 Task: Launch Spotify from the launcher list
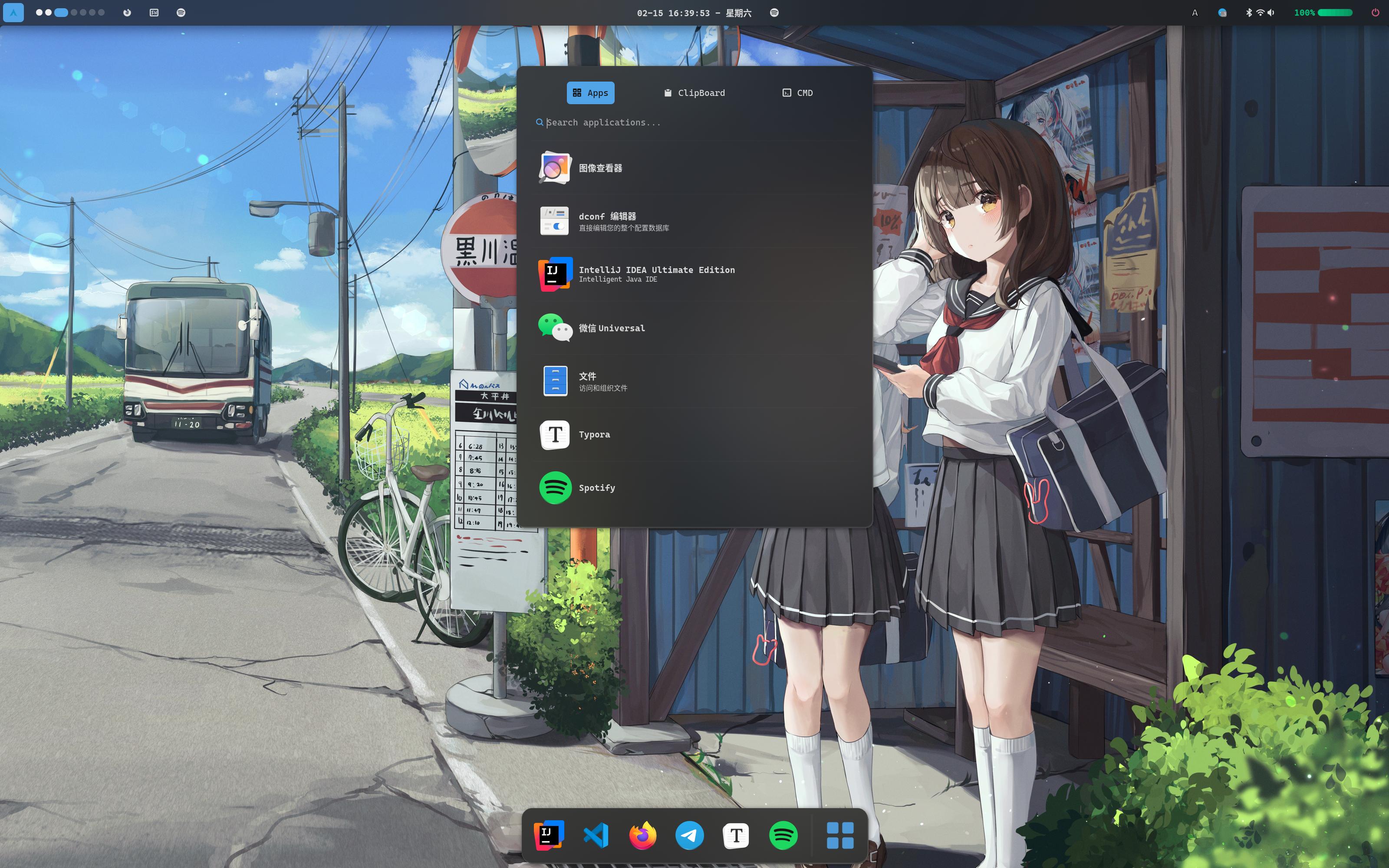click(596, 488)
